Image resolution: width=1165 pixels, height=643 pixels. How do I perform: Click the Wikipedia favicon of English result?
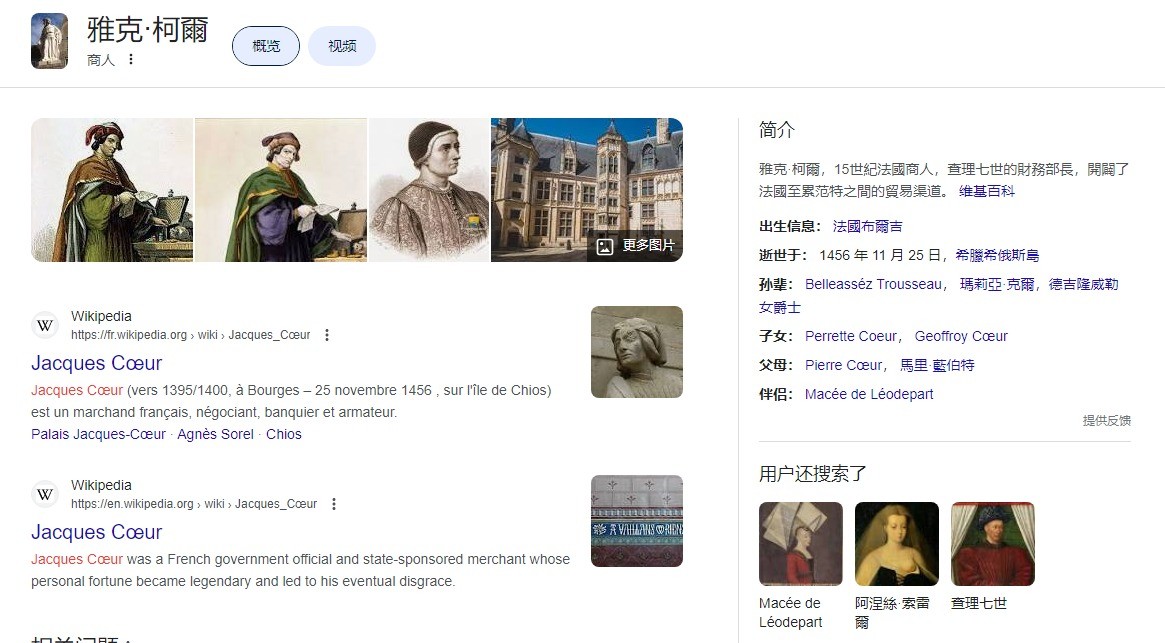(x=45, y=494)
